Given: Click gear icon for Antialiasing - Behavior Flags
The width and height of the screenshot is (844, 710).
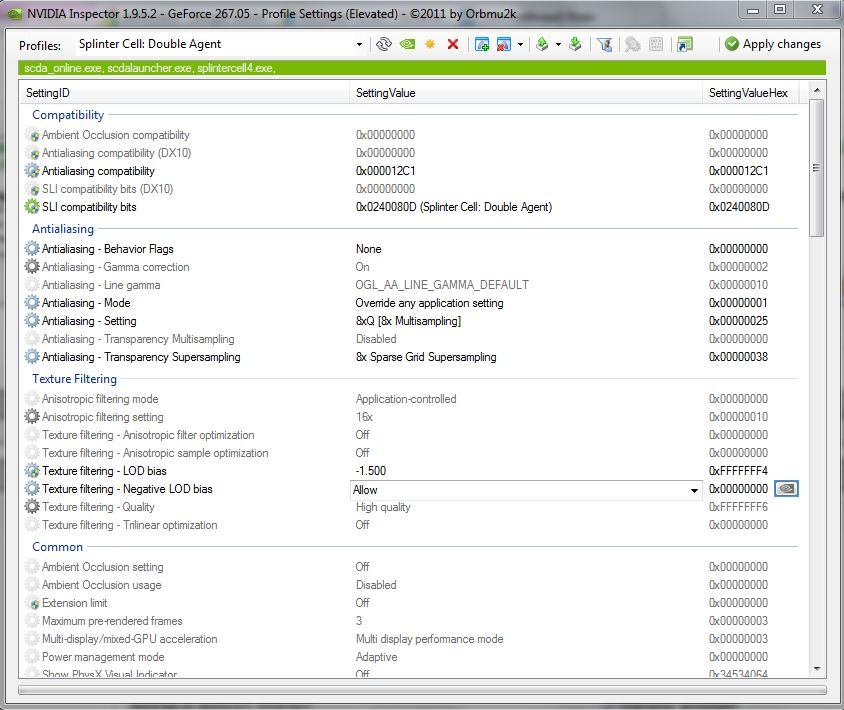Looking at the screenshot, I should tap(32, 249).
